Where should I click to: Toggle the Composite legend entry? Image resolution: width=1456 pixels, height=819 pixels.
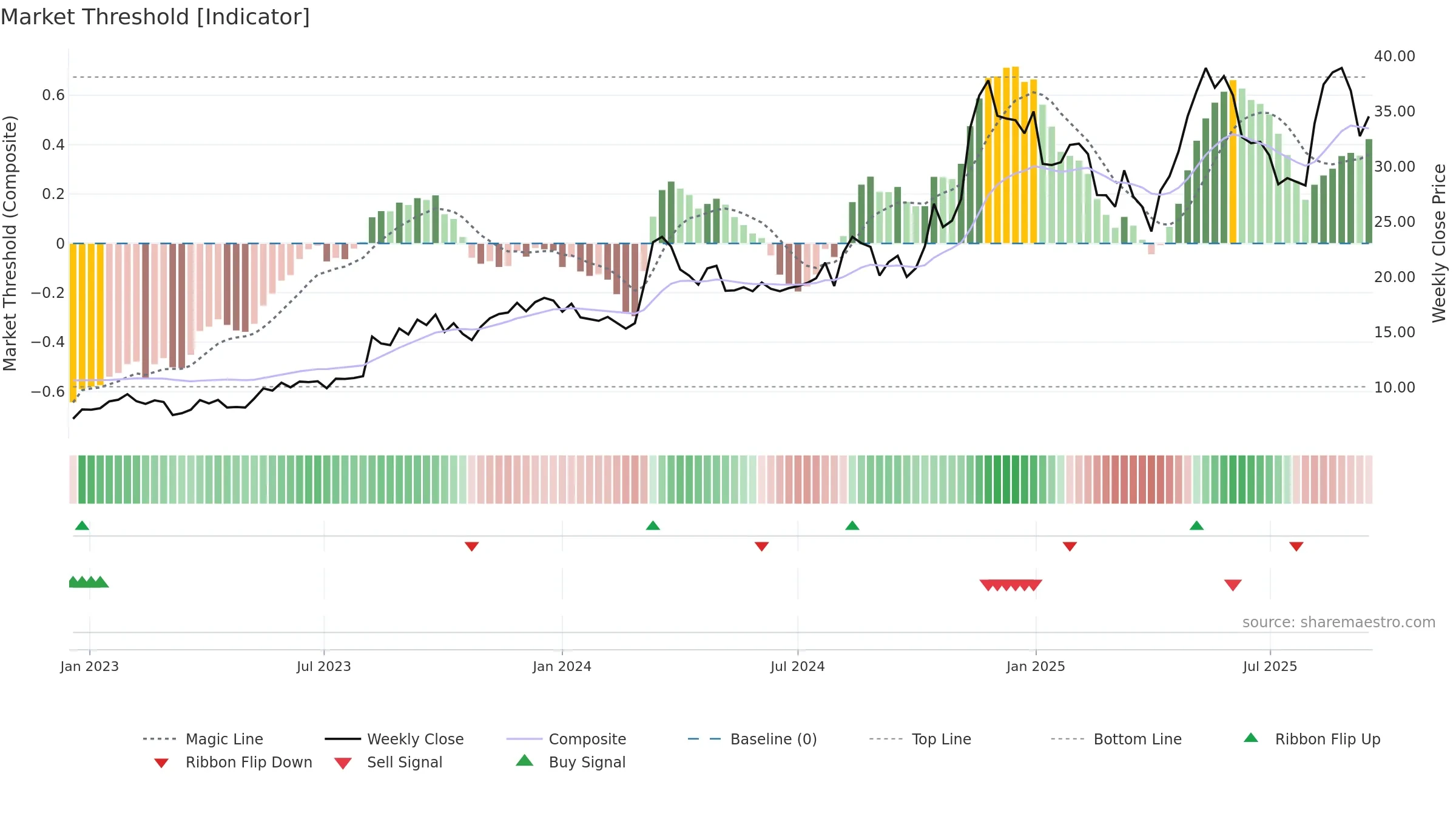click(566, 739)
